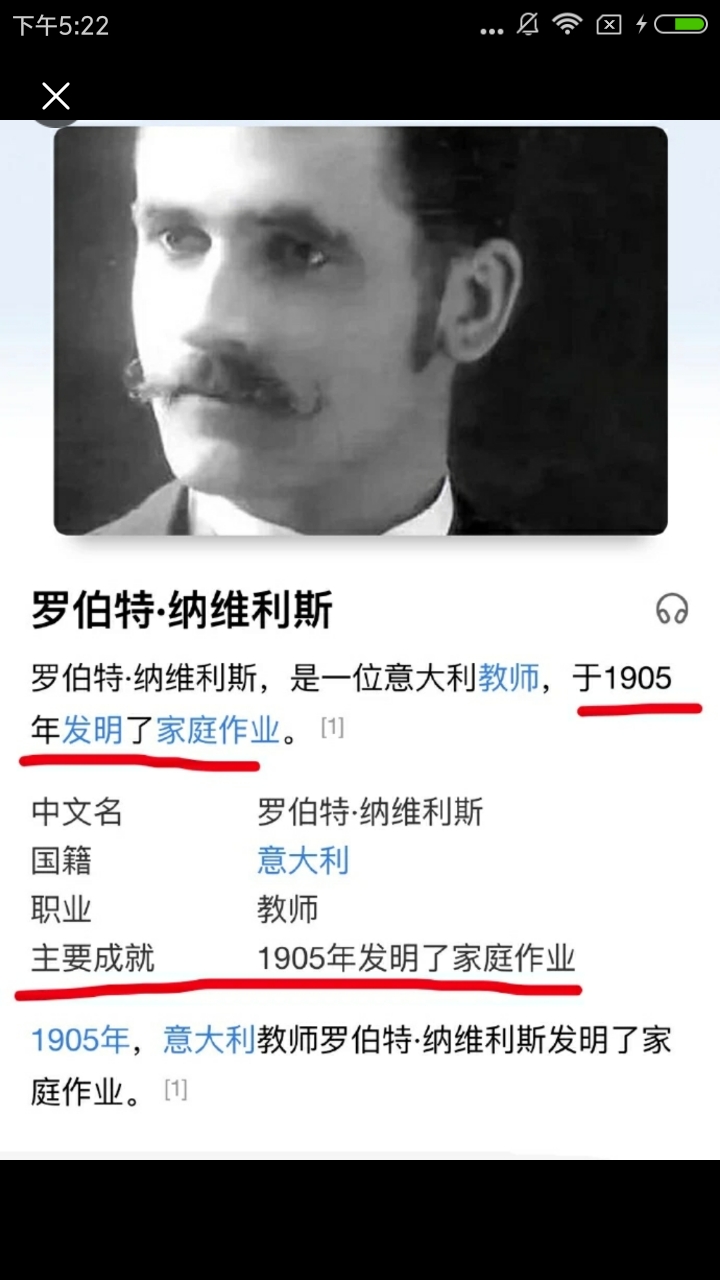720x1280 pixels.
Task: Open the 家庭作业 hyperlink
Action: (x=218, y=730)
